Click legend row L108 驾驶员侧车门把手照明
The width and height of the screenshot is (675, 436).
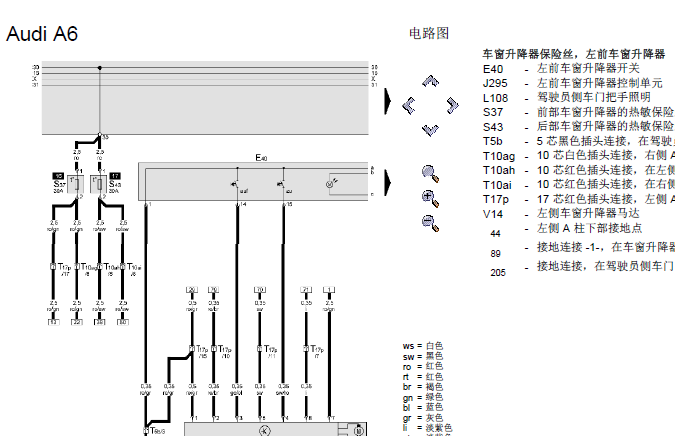pyautogui.click(x=567, y=98)
